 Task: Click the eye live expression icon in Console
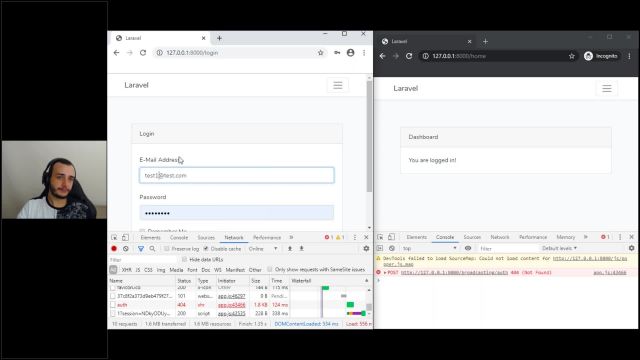click(x=468, y=248)
